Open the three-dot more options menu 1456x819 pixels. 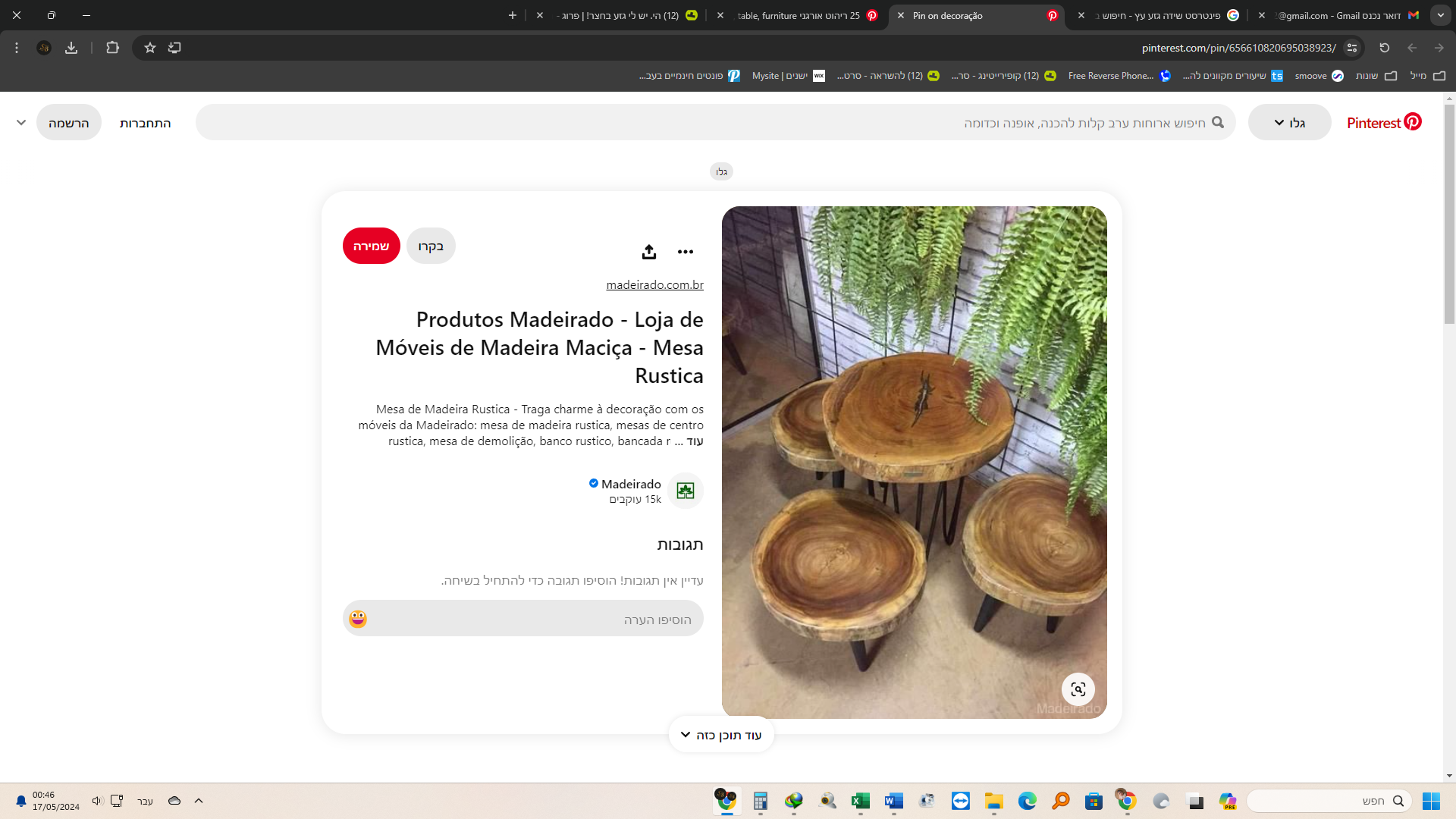(x=686, y=252)
